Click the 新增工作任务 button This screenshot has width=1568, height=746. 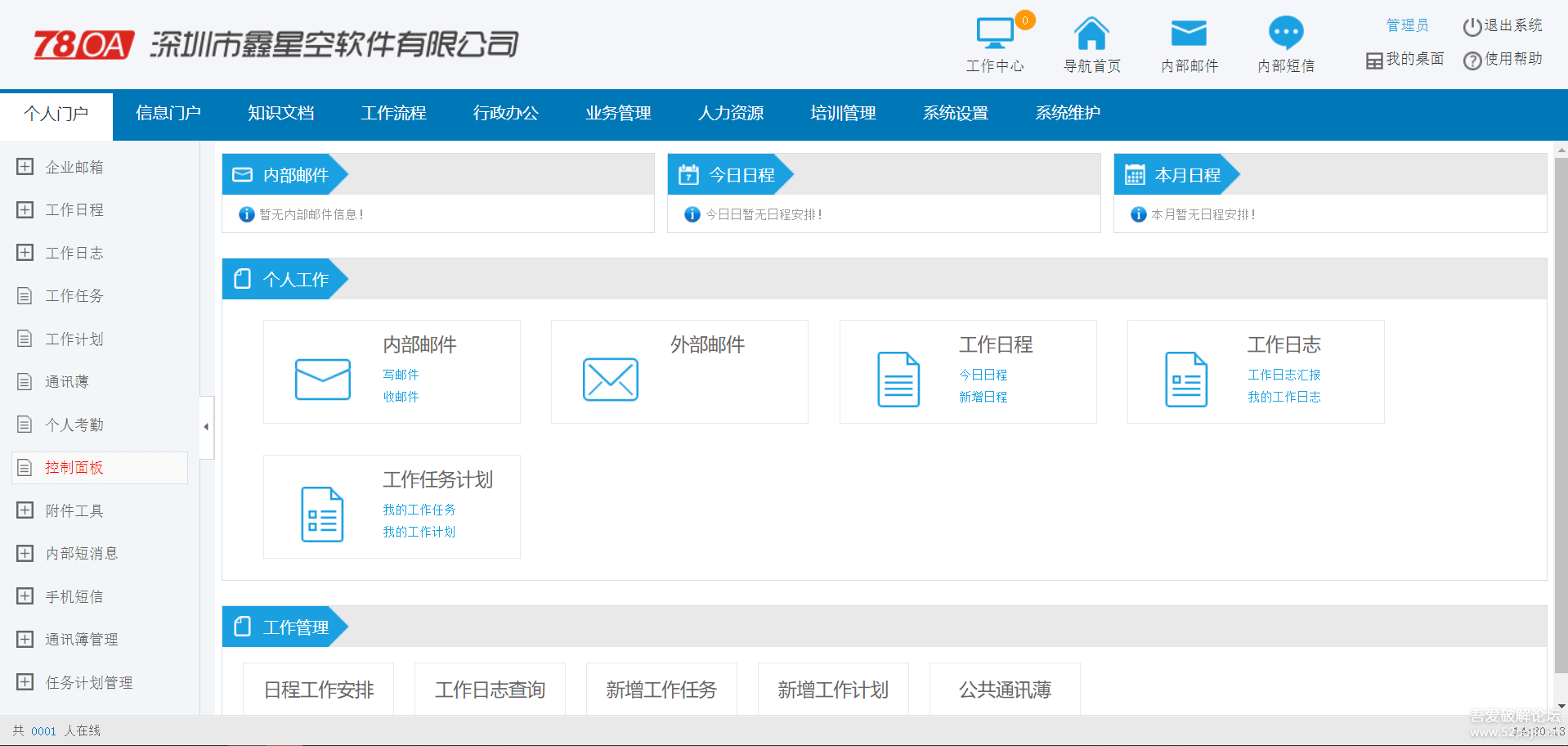point(661,690)
